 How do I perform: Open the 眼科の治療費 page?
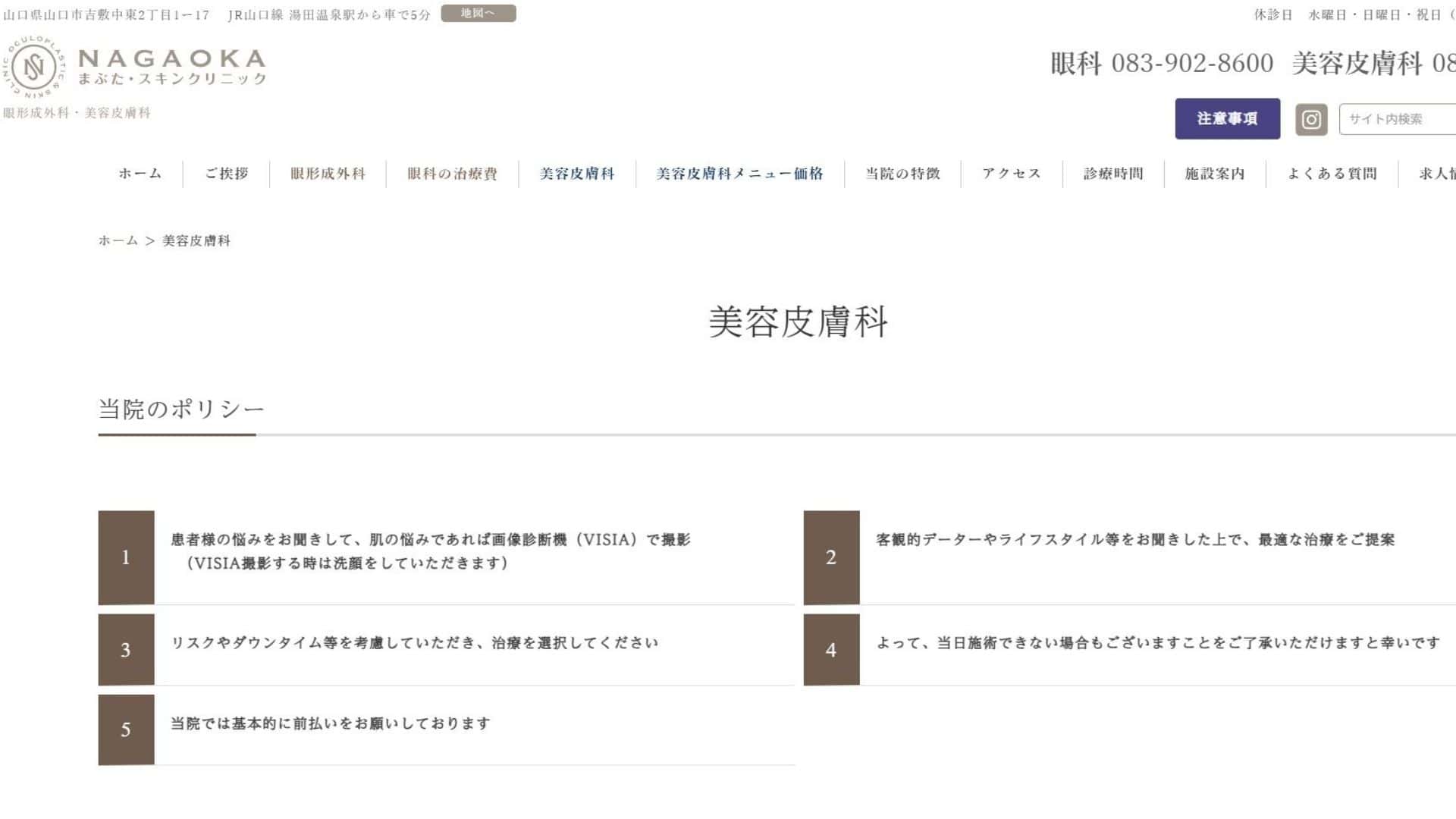(451, 174)
